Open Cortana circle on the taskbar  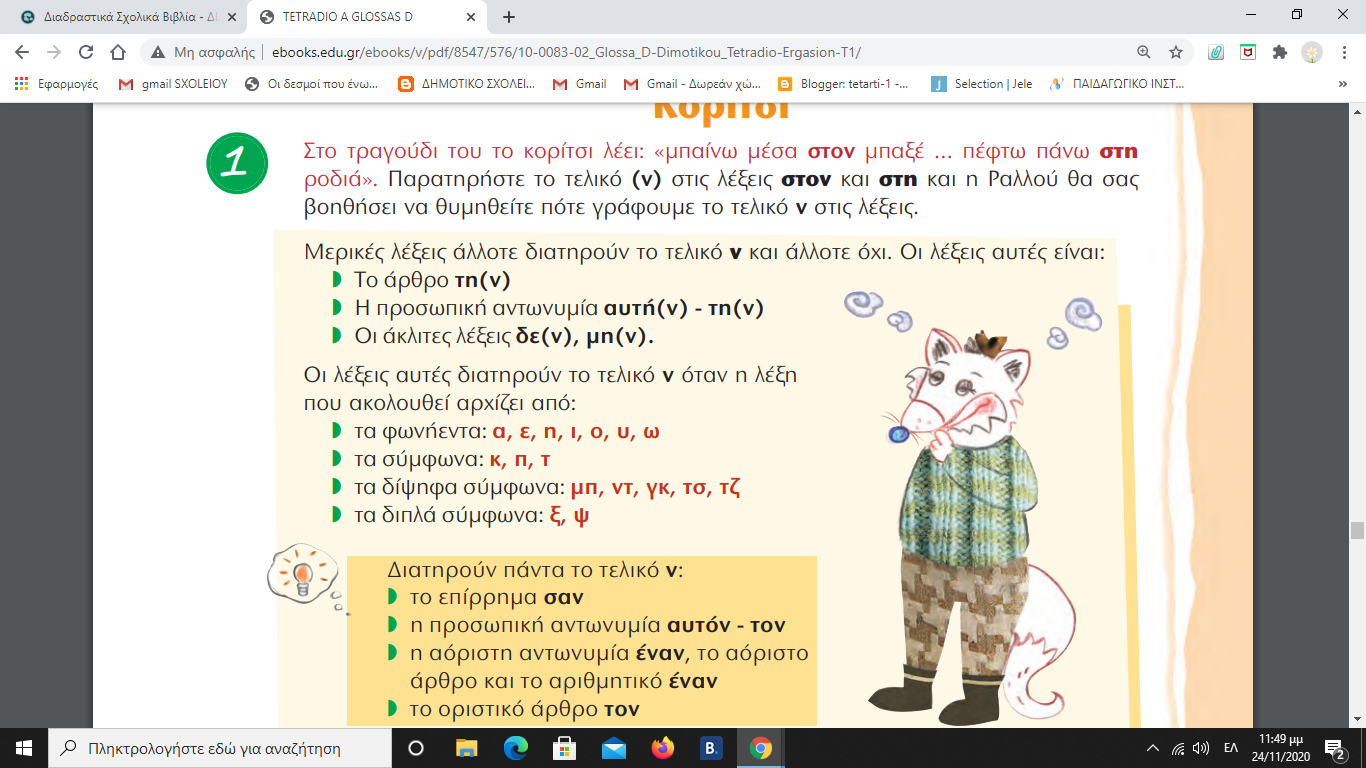pyautogui.click(x=416, y=747)
